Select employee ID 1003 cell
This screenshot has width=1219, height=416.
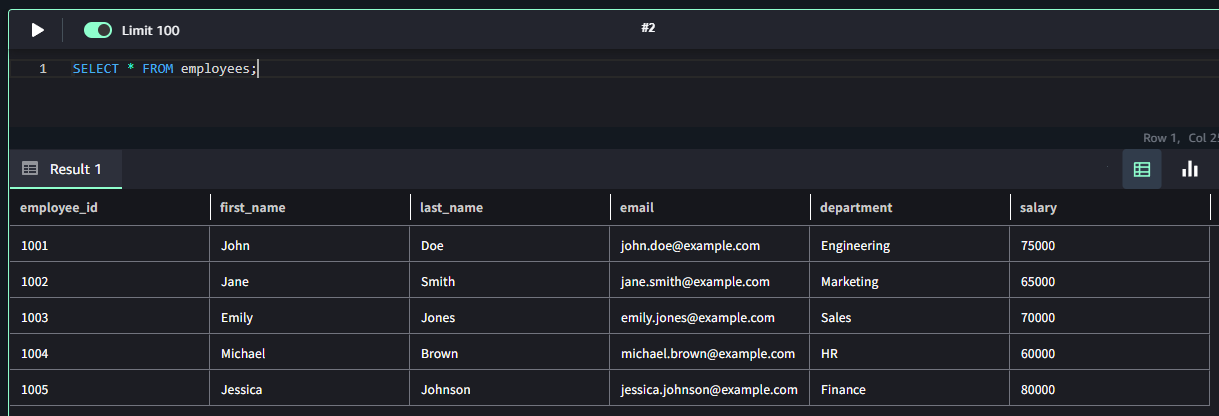[35, 317]
